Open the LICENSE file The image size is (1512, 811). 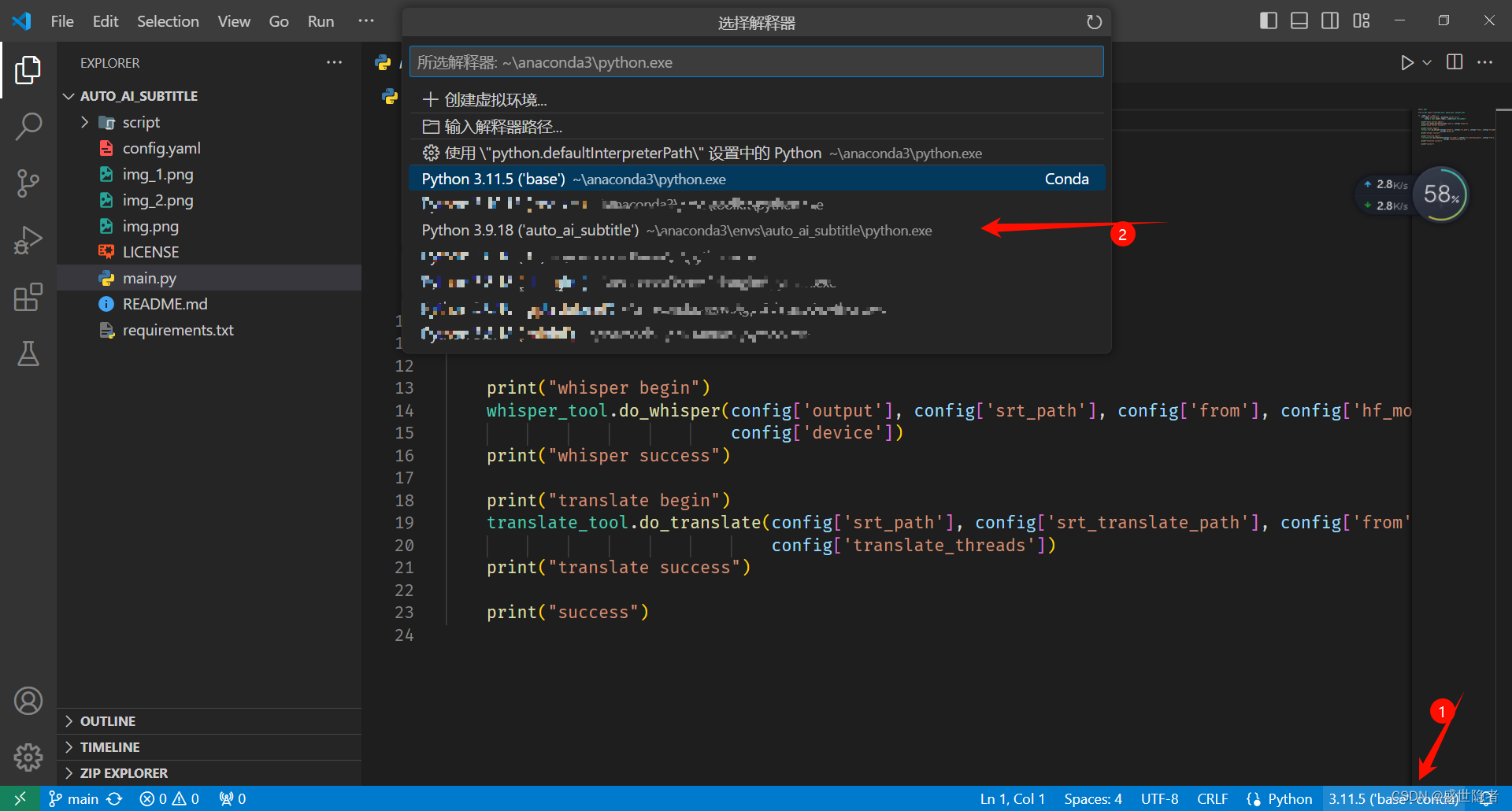pyautogui.click(x=209, y=252)
